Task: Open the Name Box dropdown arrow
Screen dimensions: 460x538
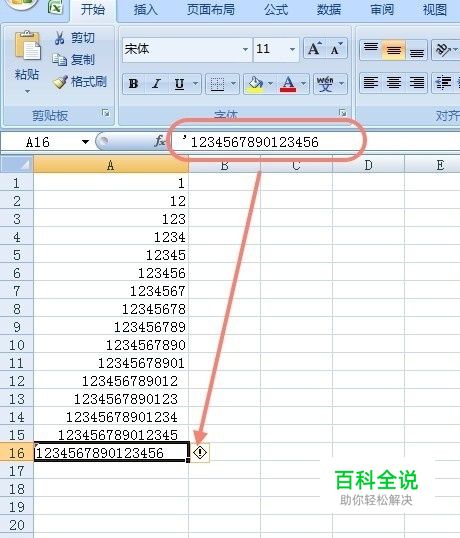Action: (85, 142)
